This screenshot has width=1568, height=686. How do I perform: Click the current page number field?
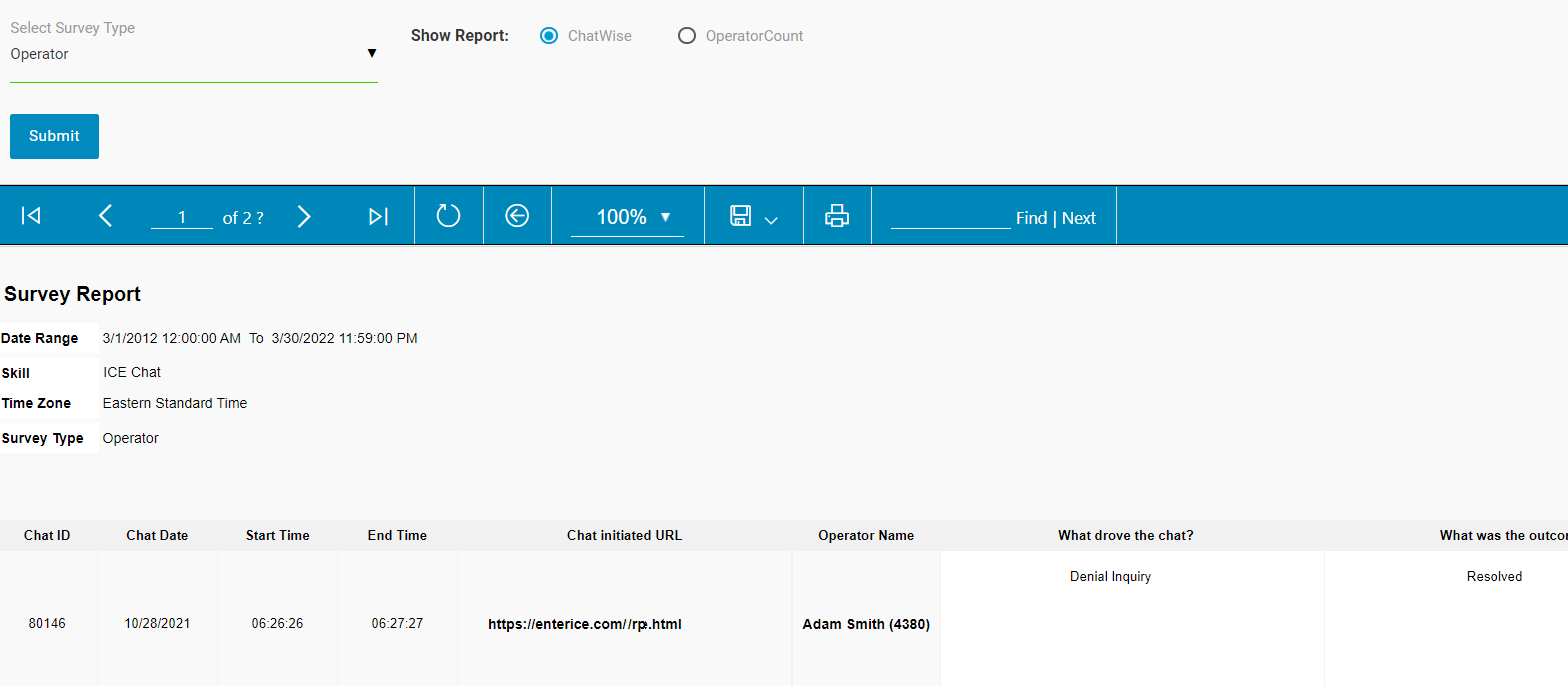click(182, 218)
